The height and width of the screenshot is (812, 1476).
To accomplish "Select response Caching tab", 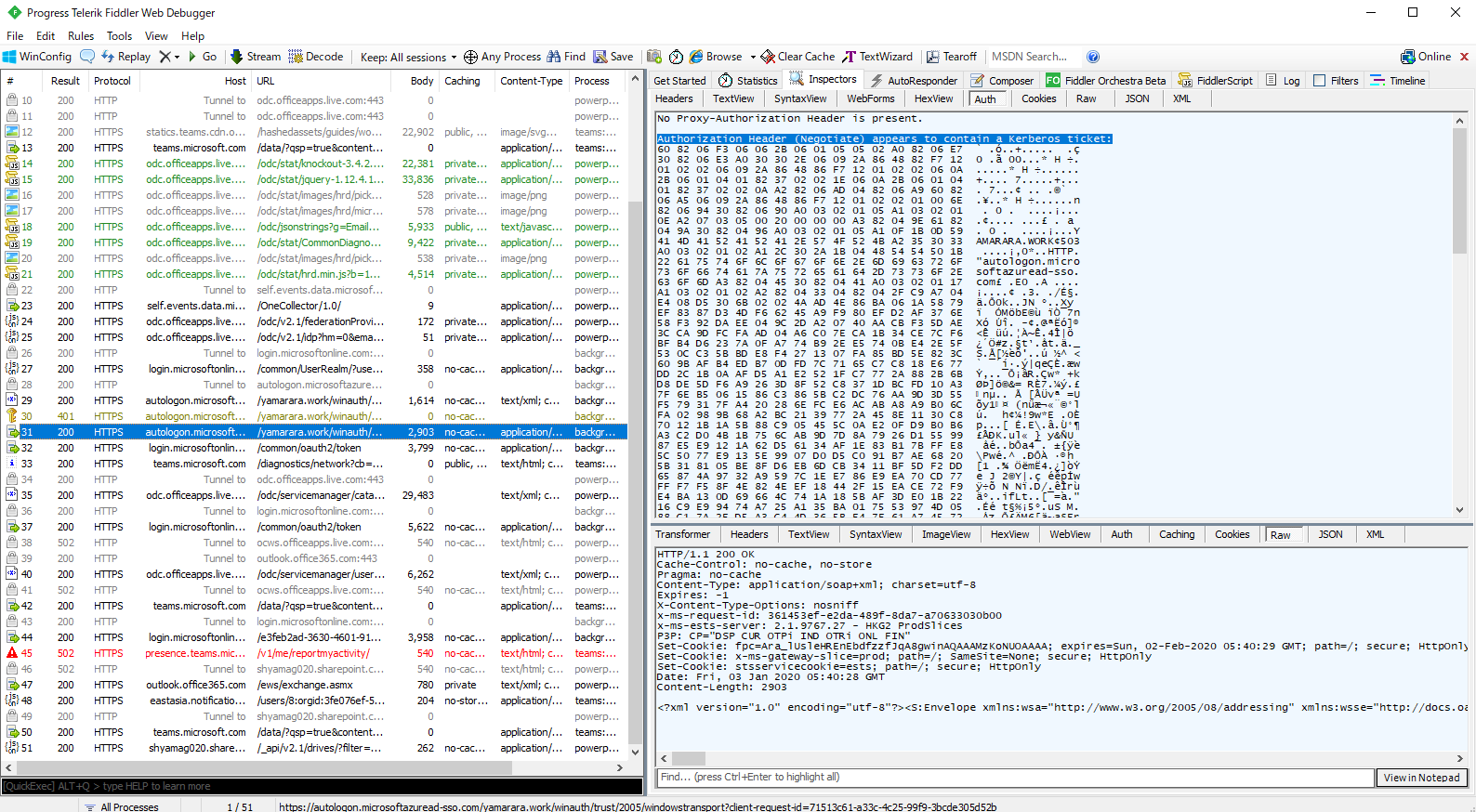I will coord(1176,534).
